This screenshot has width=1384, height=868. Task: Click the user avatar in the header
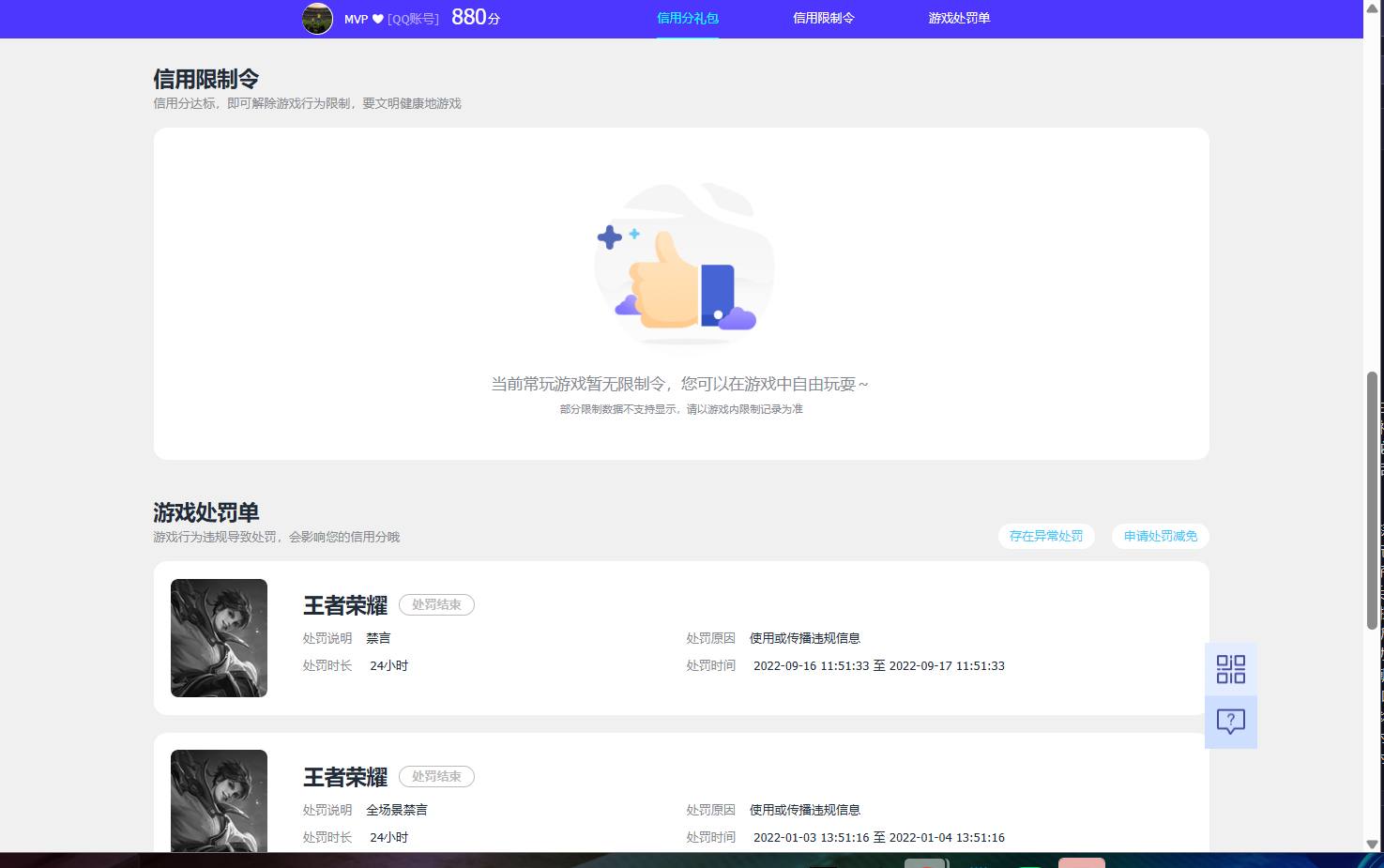click(x=317, y=19)
